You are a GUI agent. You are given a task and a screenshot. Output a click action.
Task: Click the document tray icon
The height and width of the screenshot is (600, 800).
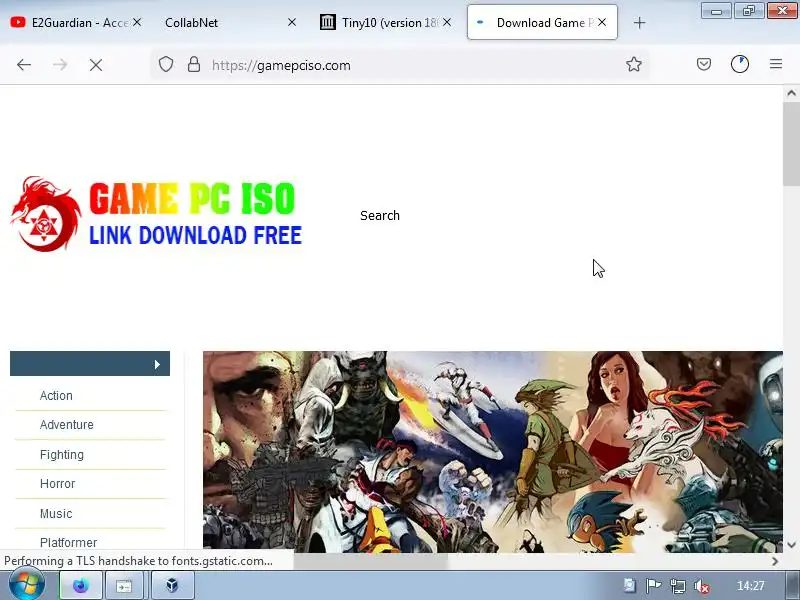(629, 585)
